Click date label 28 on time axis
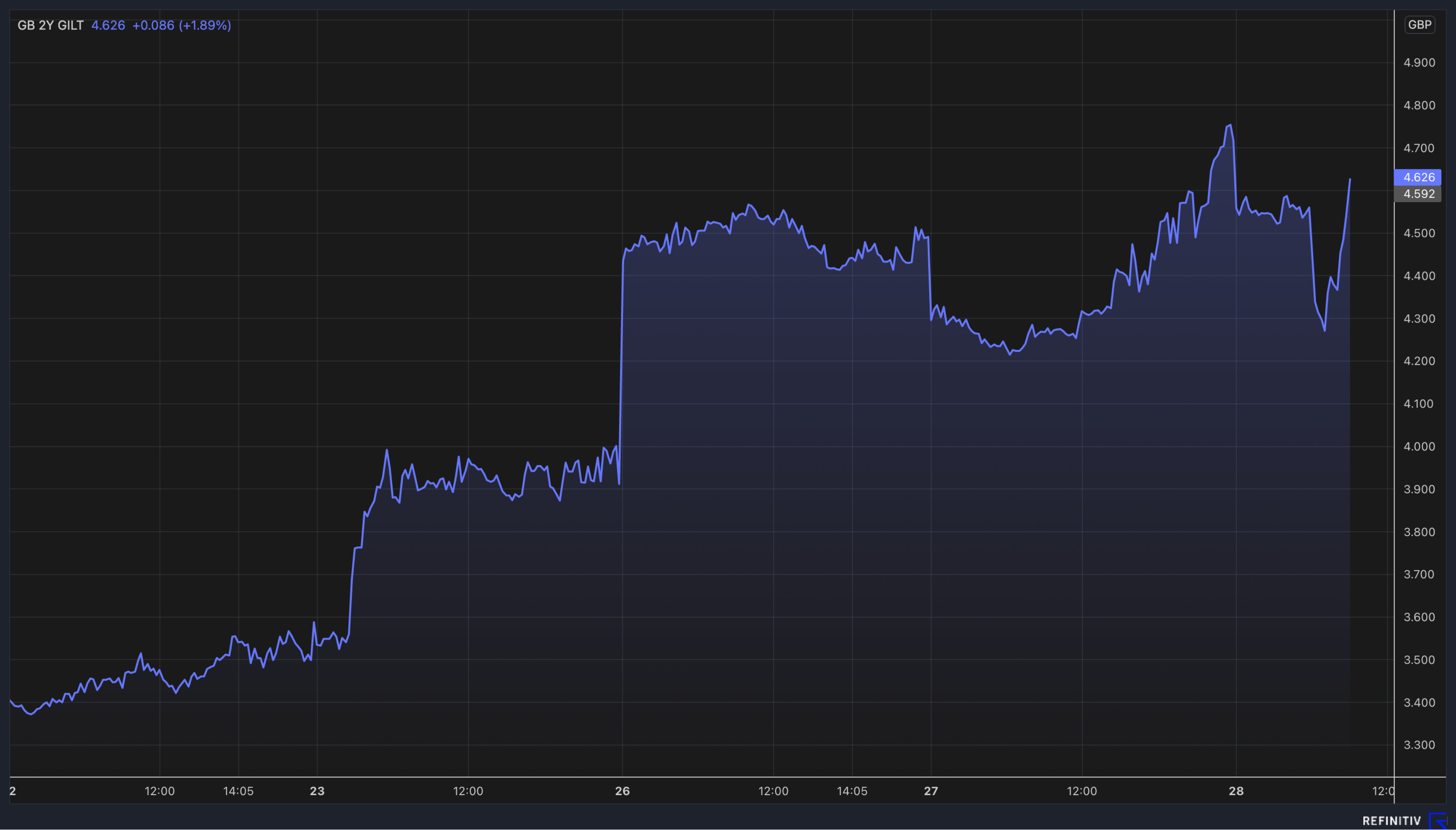 coord(1236,791)
